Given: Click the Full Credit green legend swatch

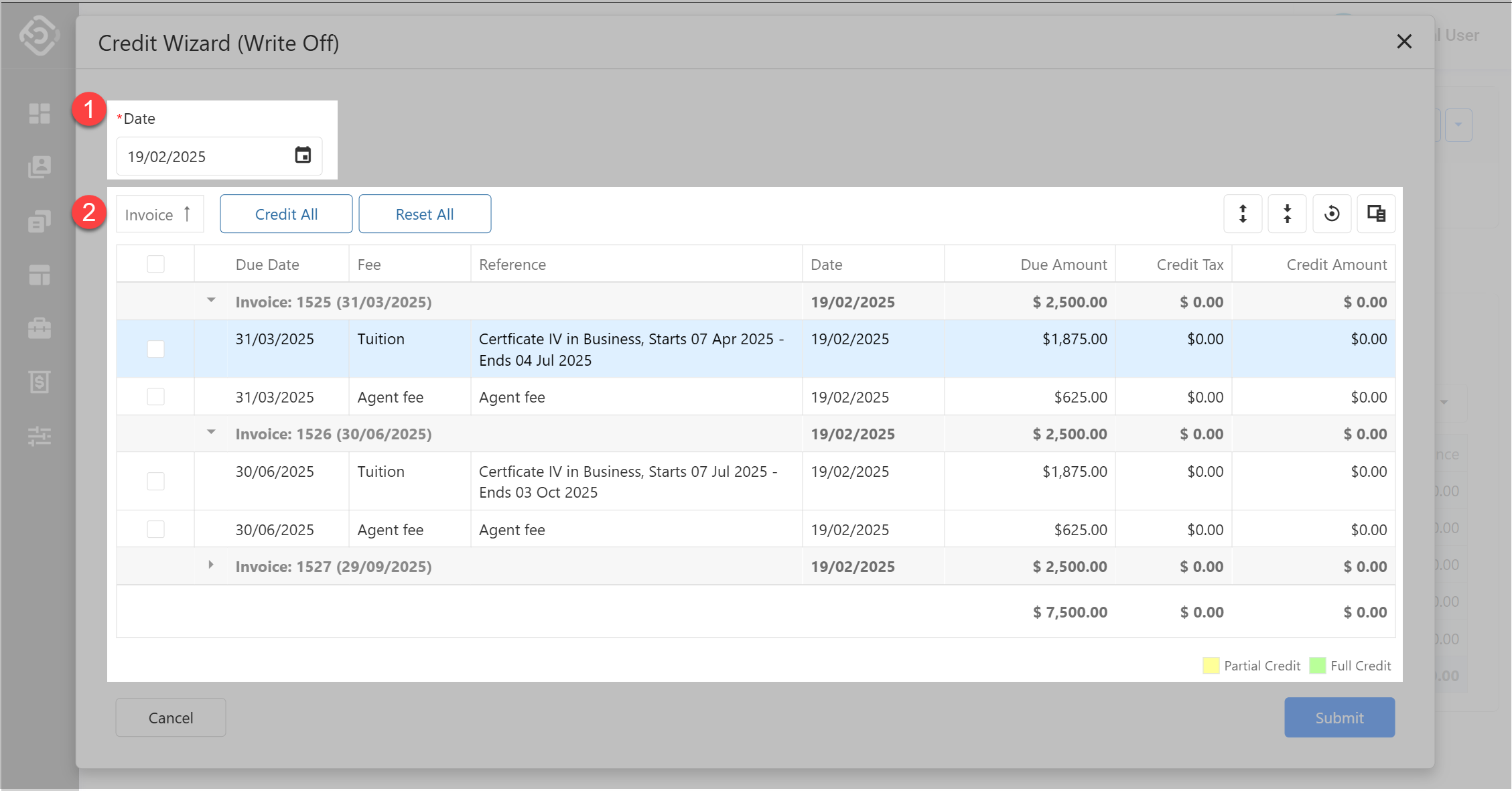Looking at the screenshot, I should click(1317, 665).
